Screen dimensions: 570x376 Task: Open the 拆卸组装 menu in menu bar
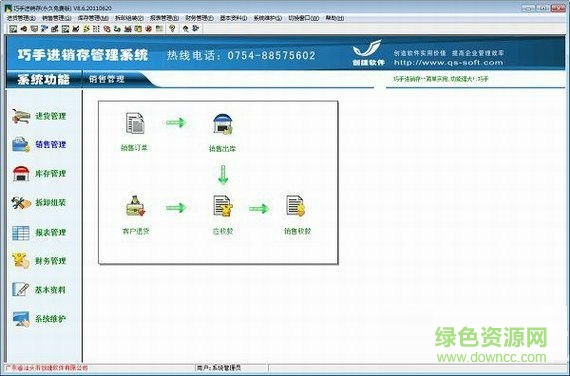(129, 18)
